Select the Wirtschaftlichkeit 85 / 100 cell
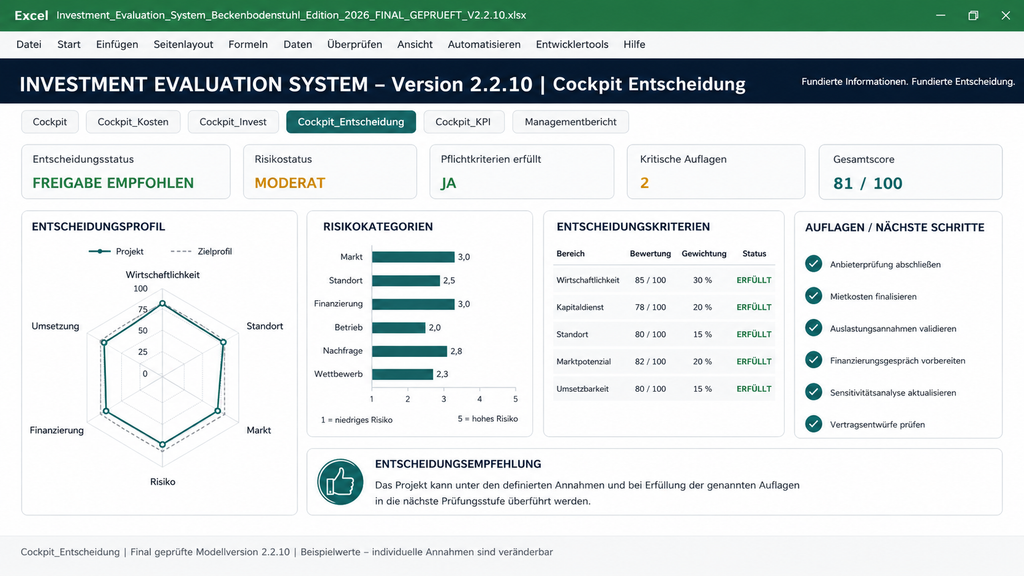 (650, 280)
